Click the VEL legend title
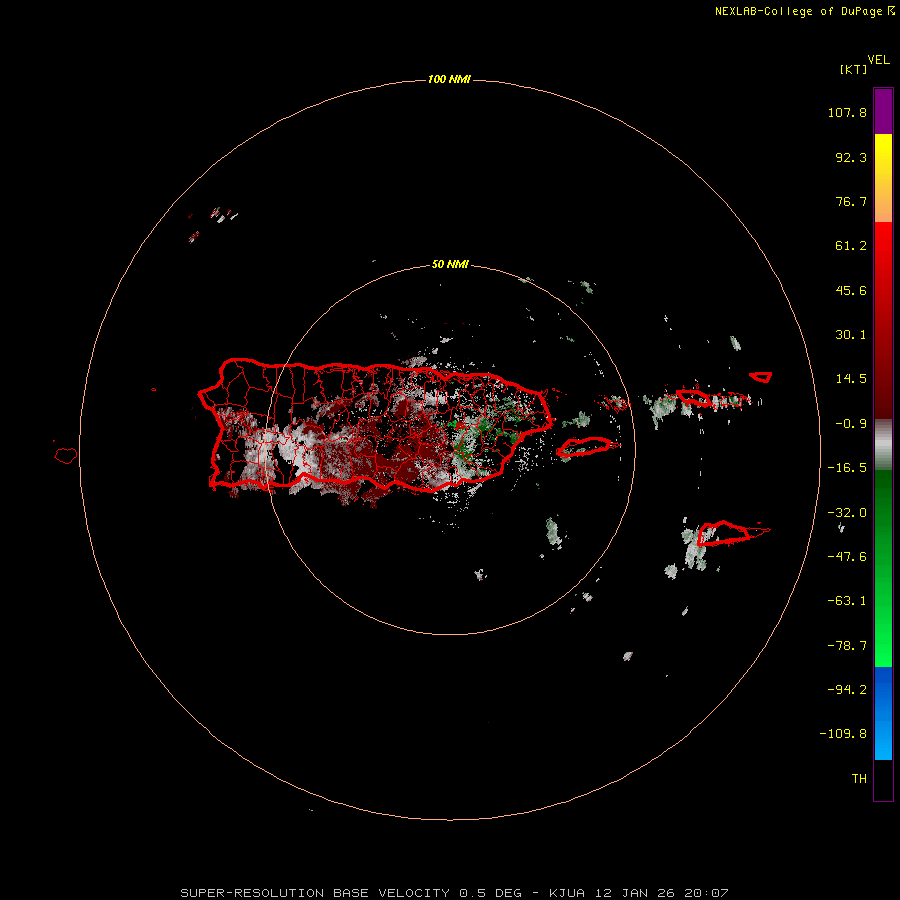 (x=879, y=60)
